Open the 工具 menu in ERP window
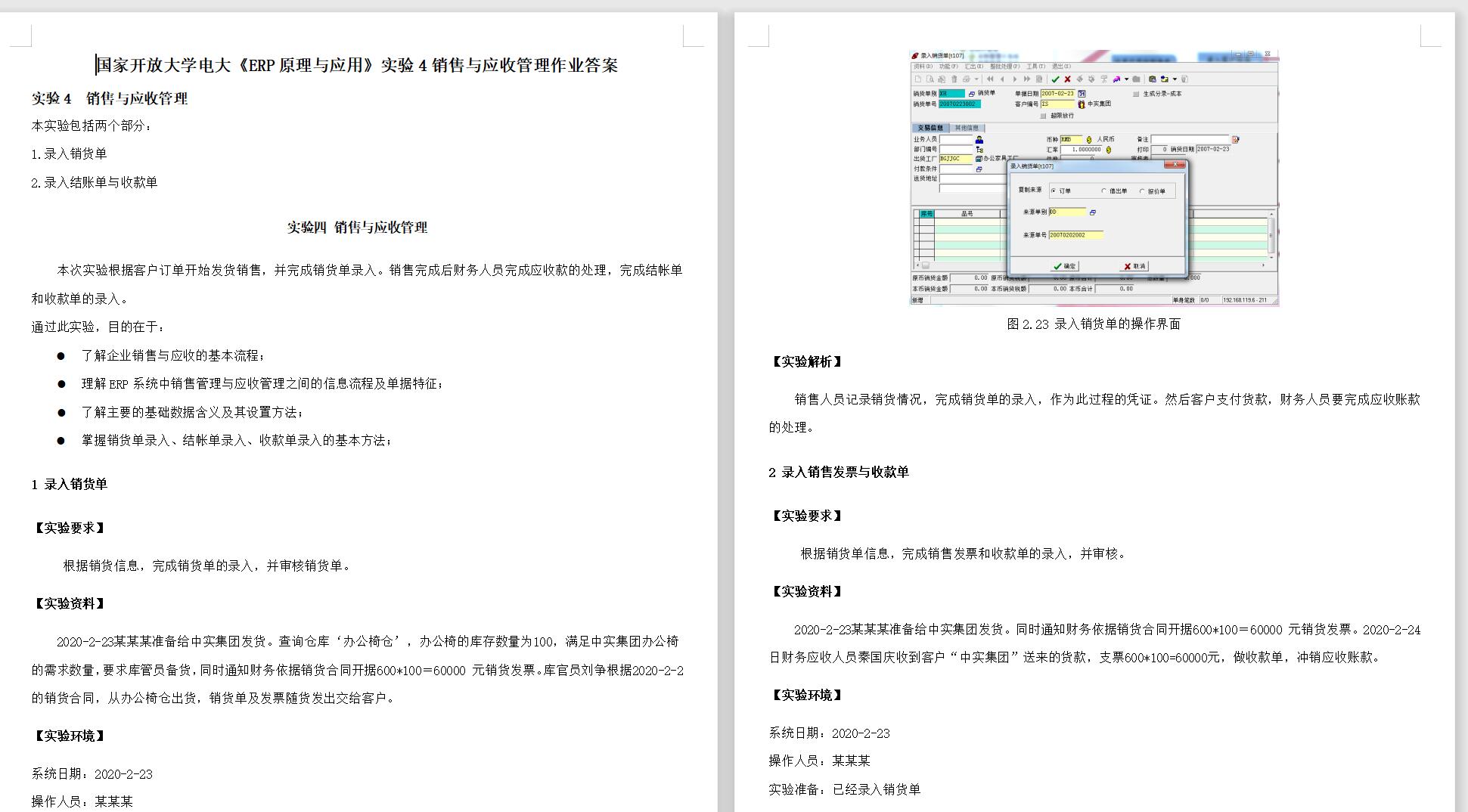Image resolution: width=1468 pixels, height=812 pixels. click(1036, 67)
